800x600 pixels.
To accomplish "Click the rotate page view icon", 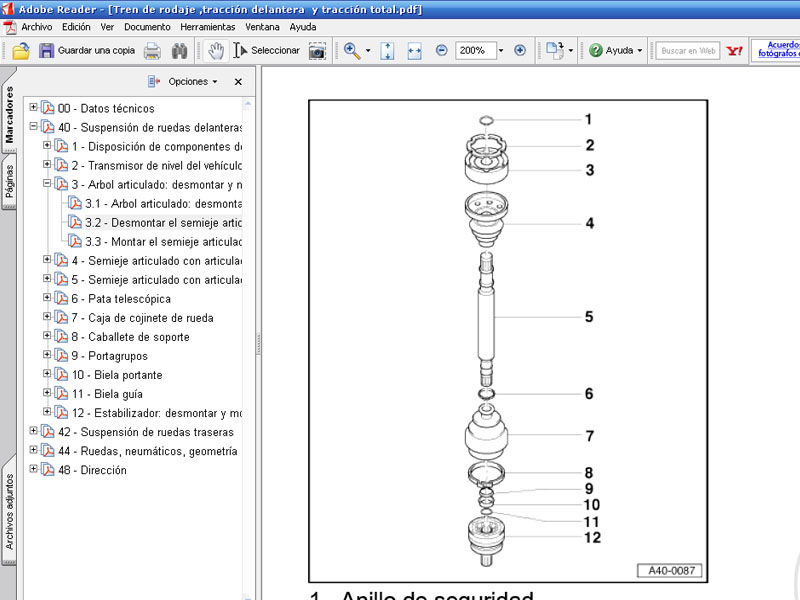I will (x=555, y=50).
